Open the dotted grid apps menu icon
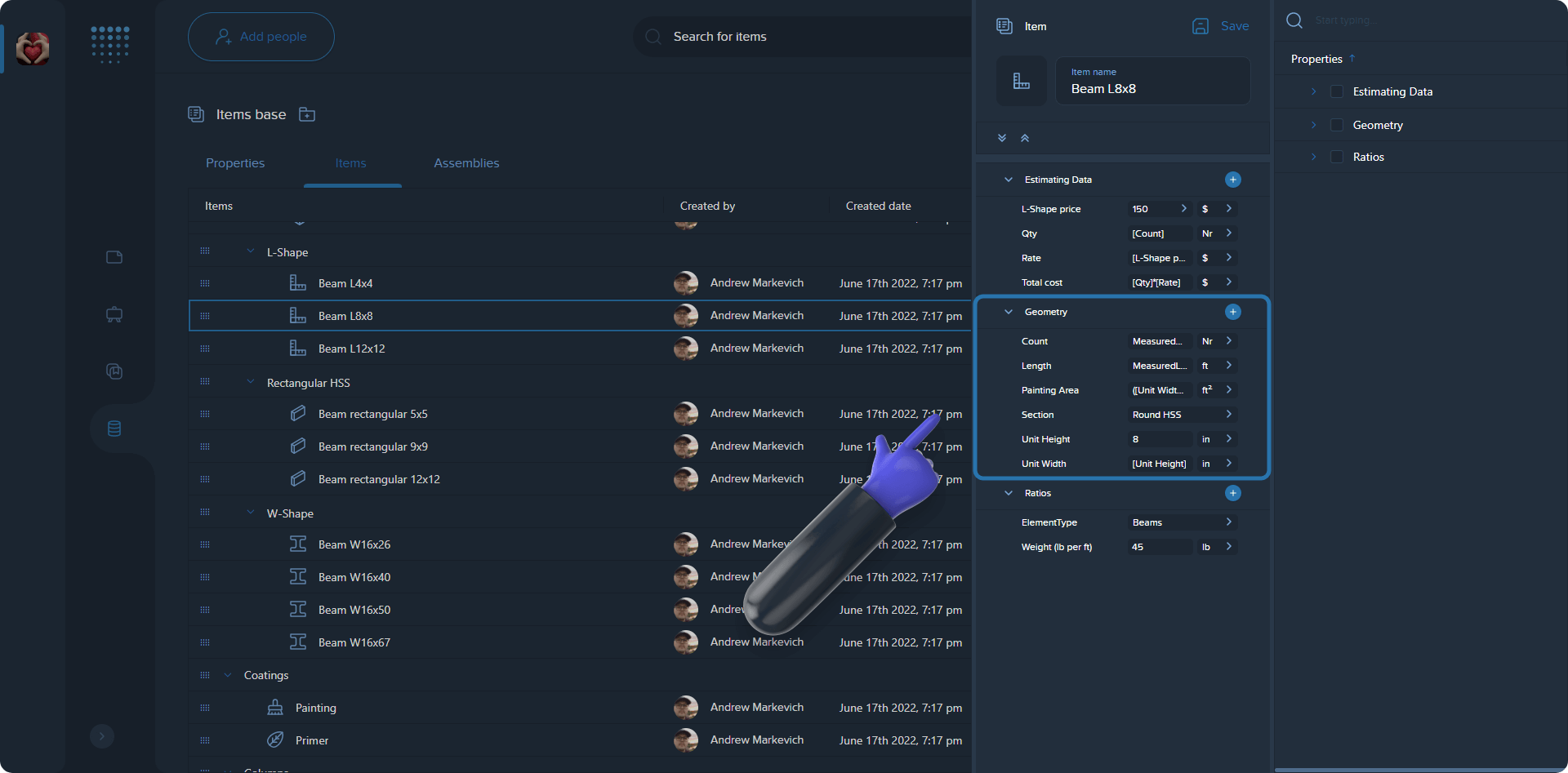Image resolution: width=1568 pixels, height=773 pixels. tap(110, 44)
